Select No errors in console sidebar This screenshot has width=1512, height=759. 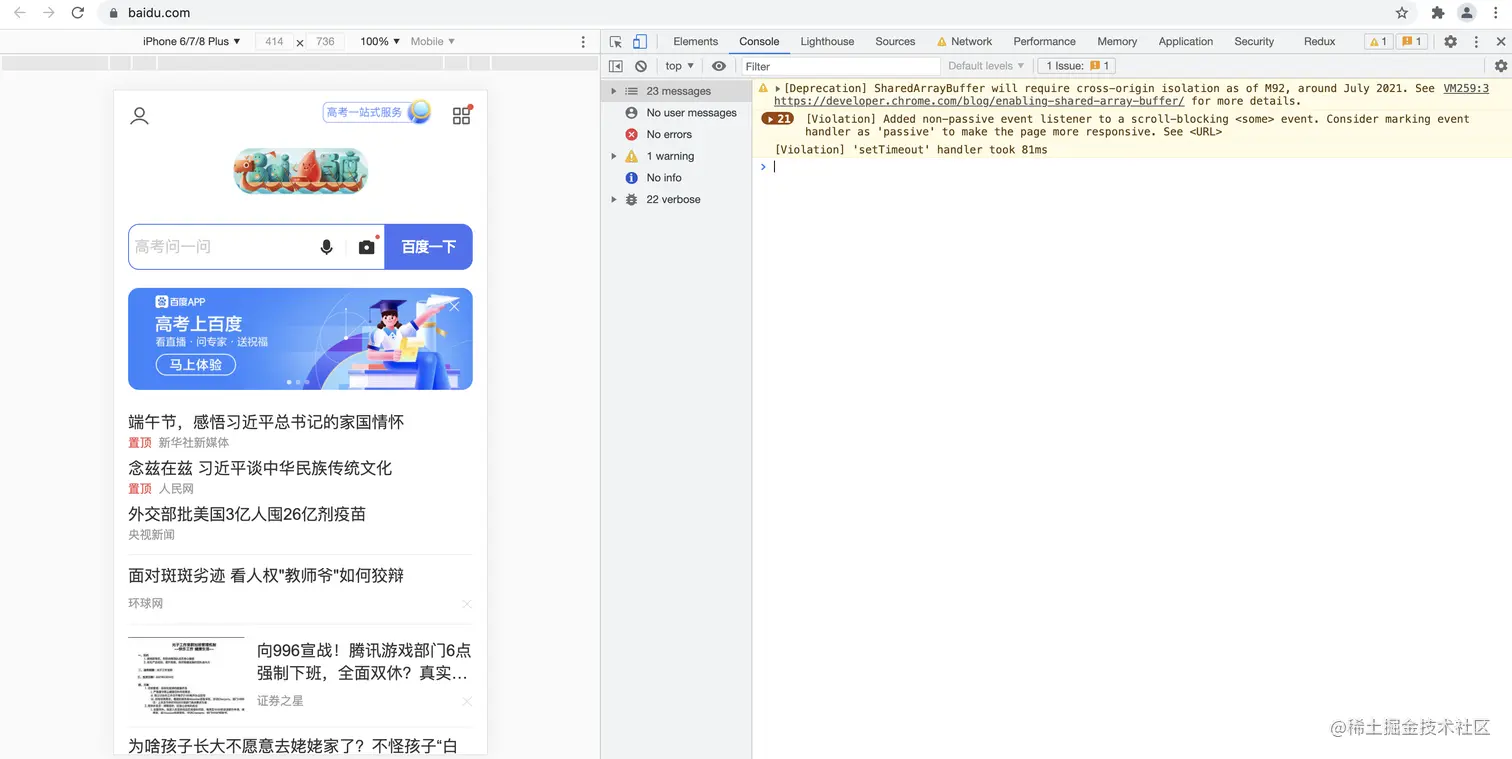tap(669, 135)
